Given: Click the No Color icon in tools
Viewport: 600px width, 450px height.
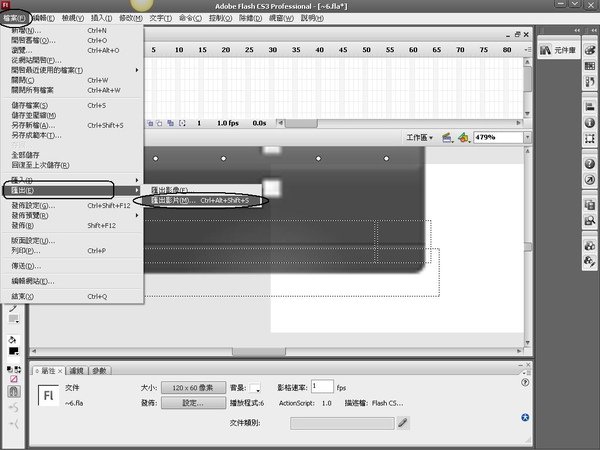Looking at the screenshot, I should tap(14, 379).
